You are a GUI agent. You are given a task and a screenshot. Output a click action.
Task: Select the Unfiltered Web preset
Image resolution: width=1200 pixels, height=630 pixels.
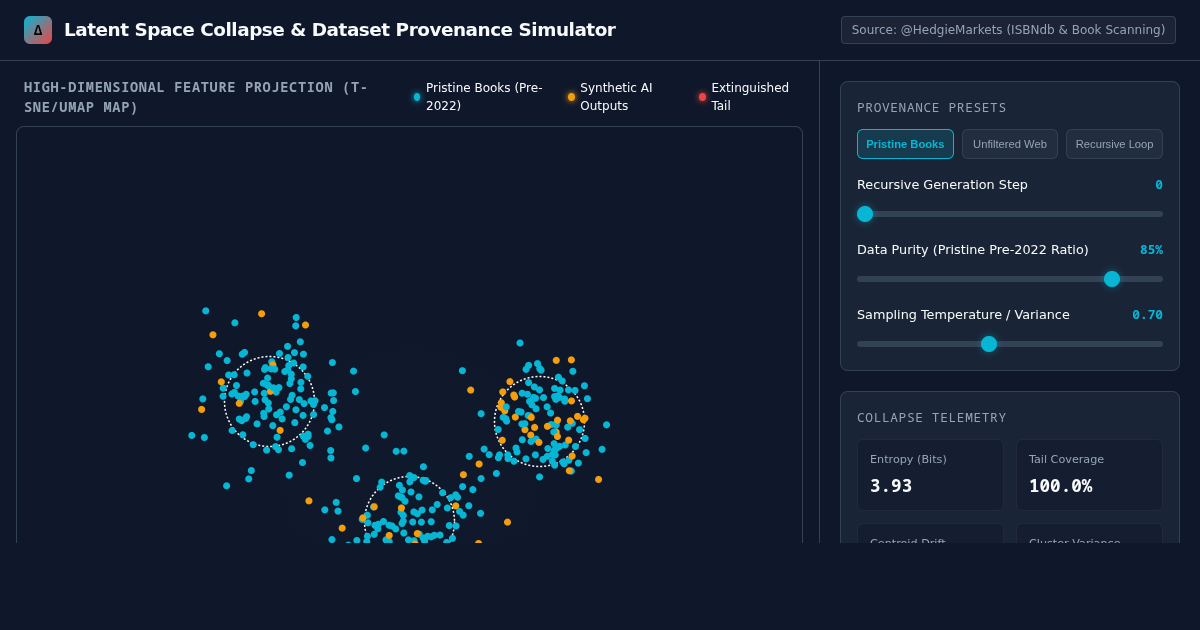point(1010,144)
